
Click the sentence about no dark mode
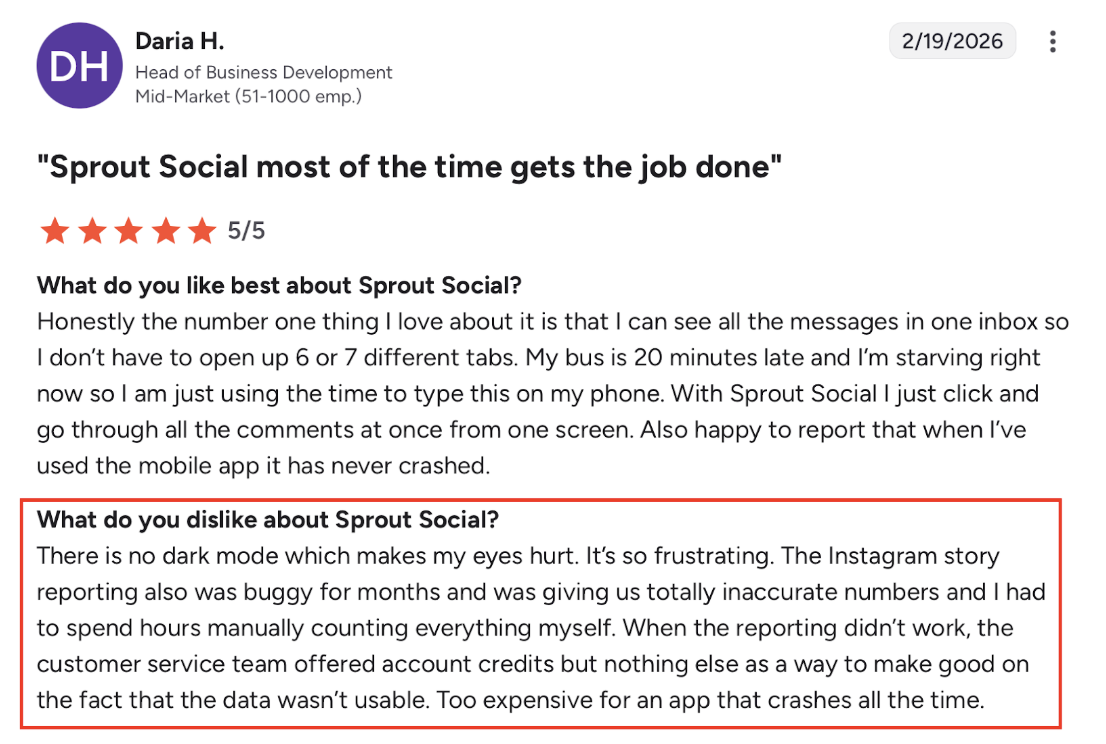[308, 556]
